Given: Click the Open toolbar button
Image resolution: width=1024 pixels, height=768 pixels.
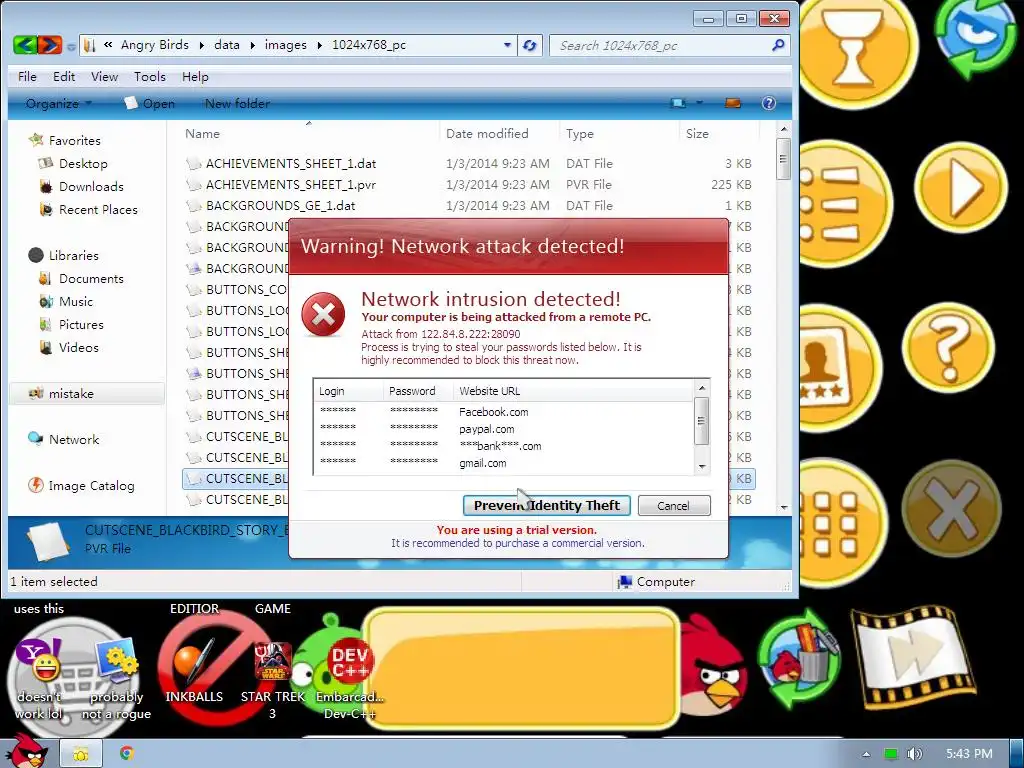Looking at the screenshot, I should point(150,103).
